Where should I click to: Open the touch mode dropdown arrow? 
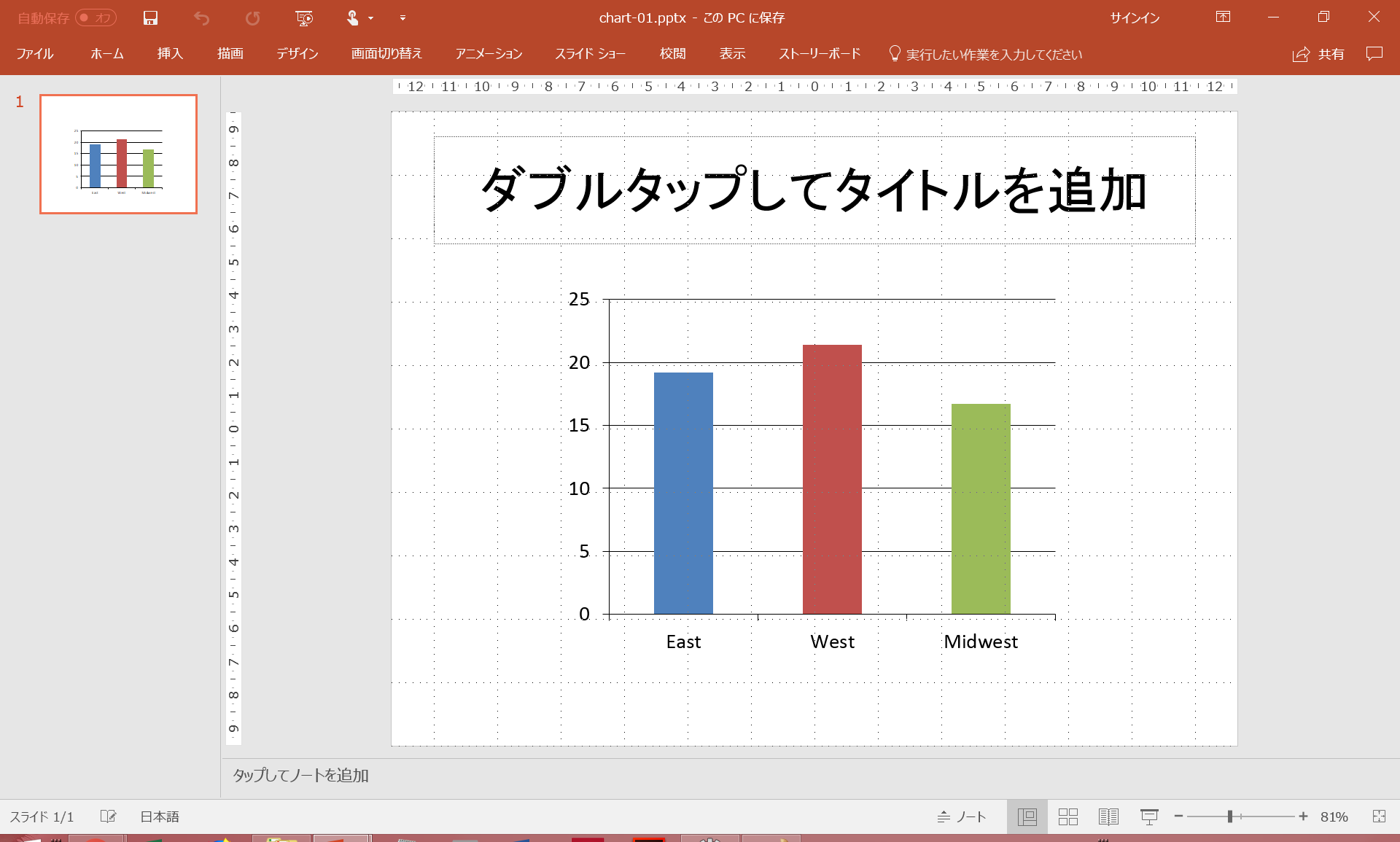(x=370, y=17)
